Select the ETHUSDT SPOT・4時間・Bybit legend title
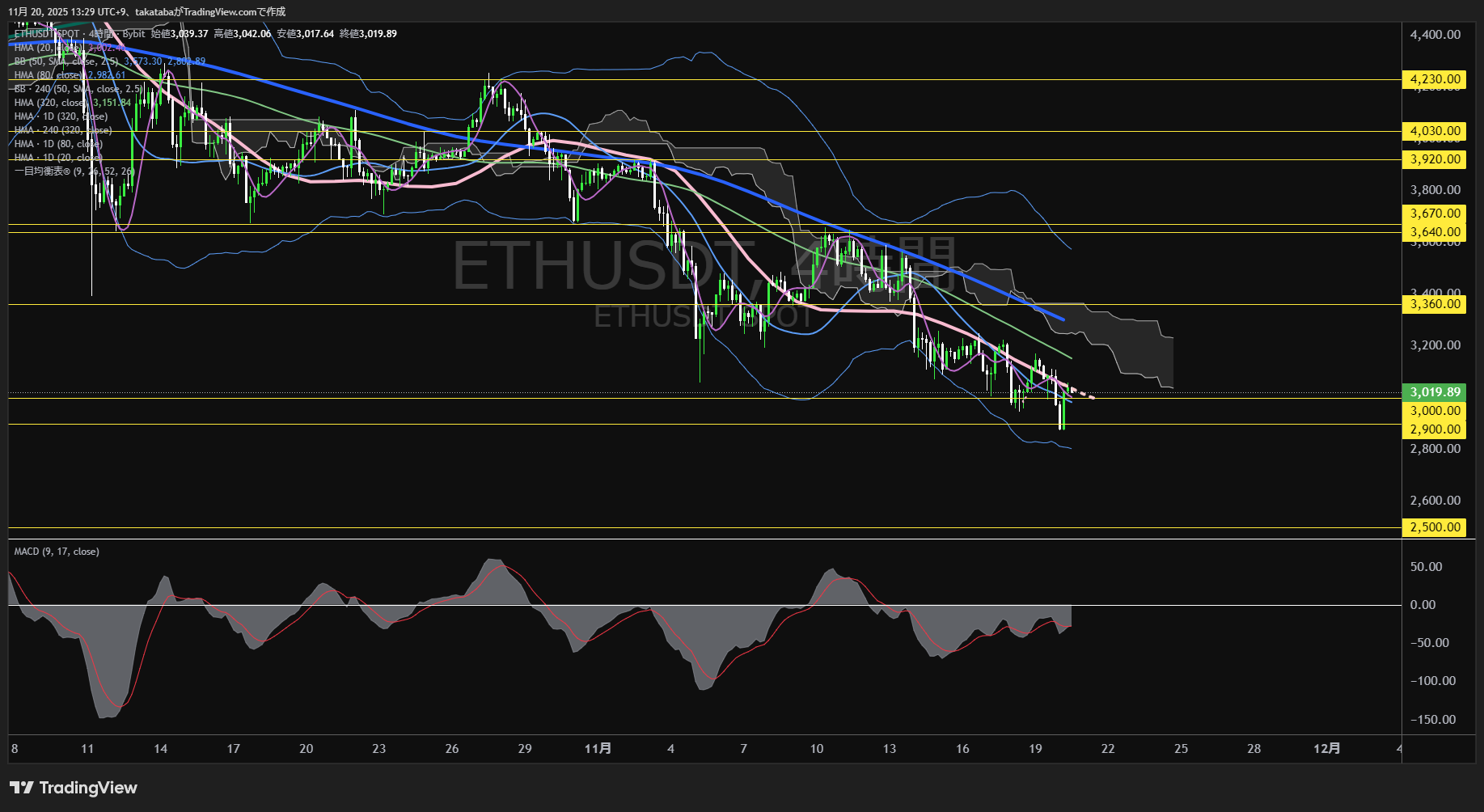Image resolution: width=1484 pixels, height=812 pixels. 77,34
